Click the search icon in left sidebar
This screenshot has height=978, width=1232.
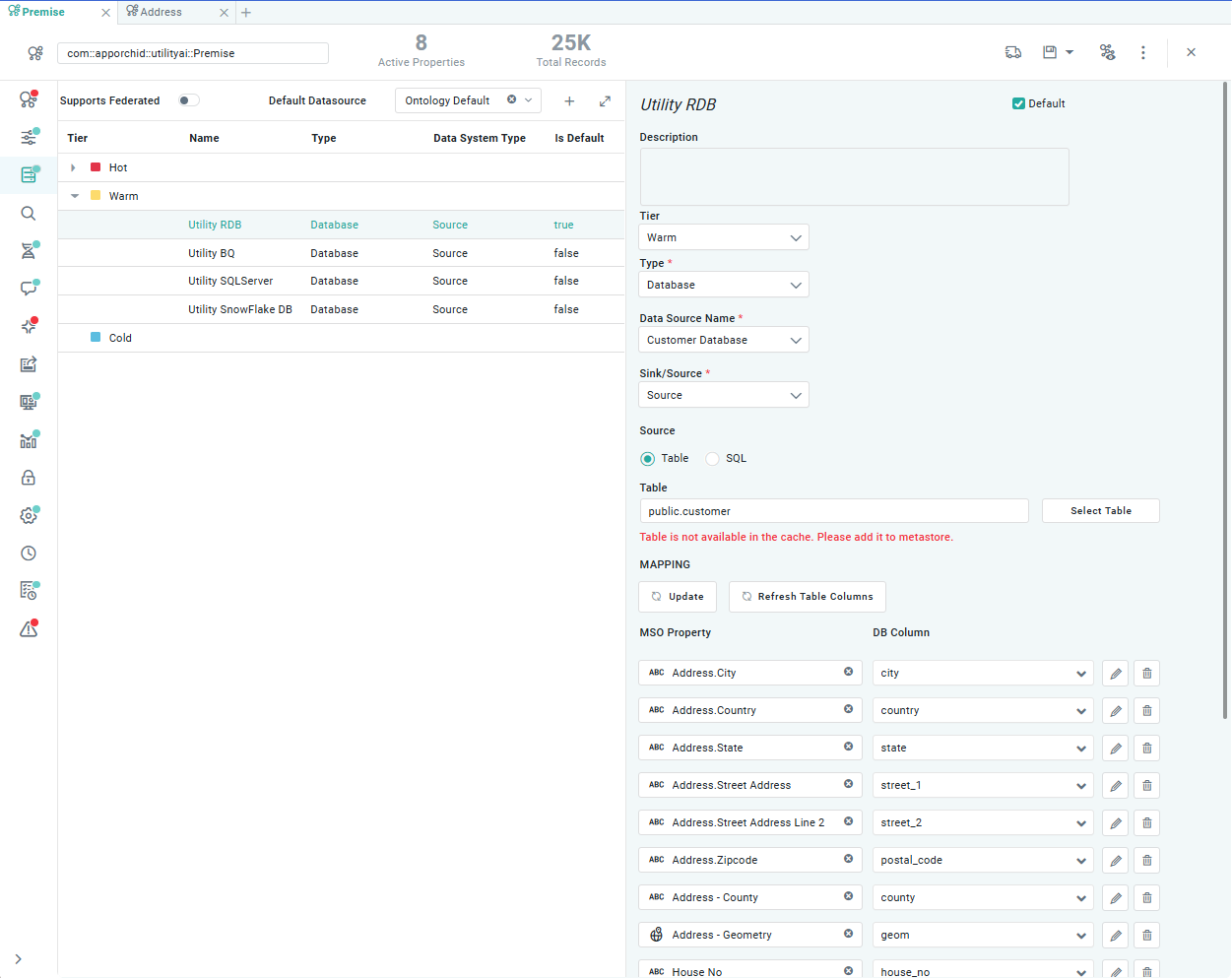(29, 214)
